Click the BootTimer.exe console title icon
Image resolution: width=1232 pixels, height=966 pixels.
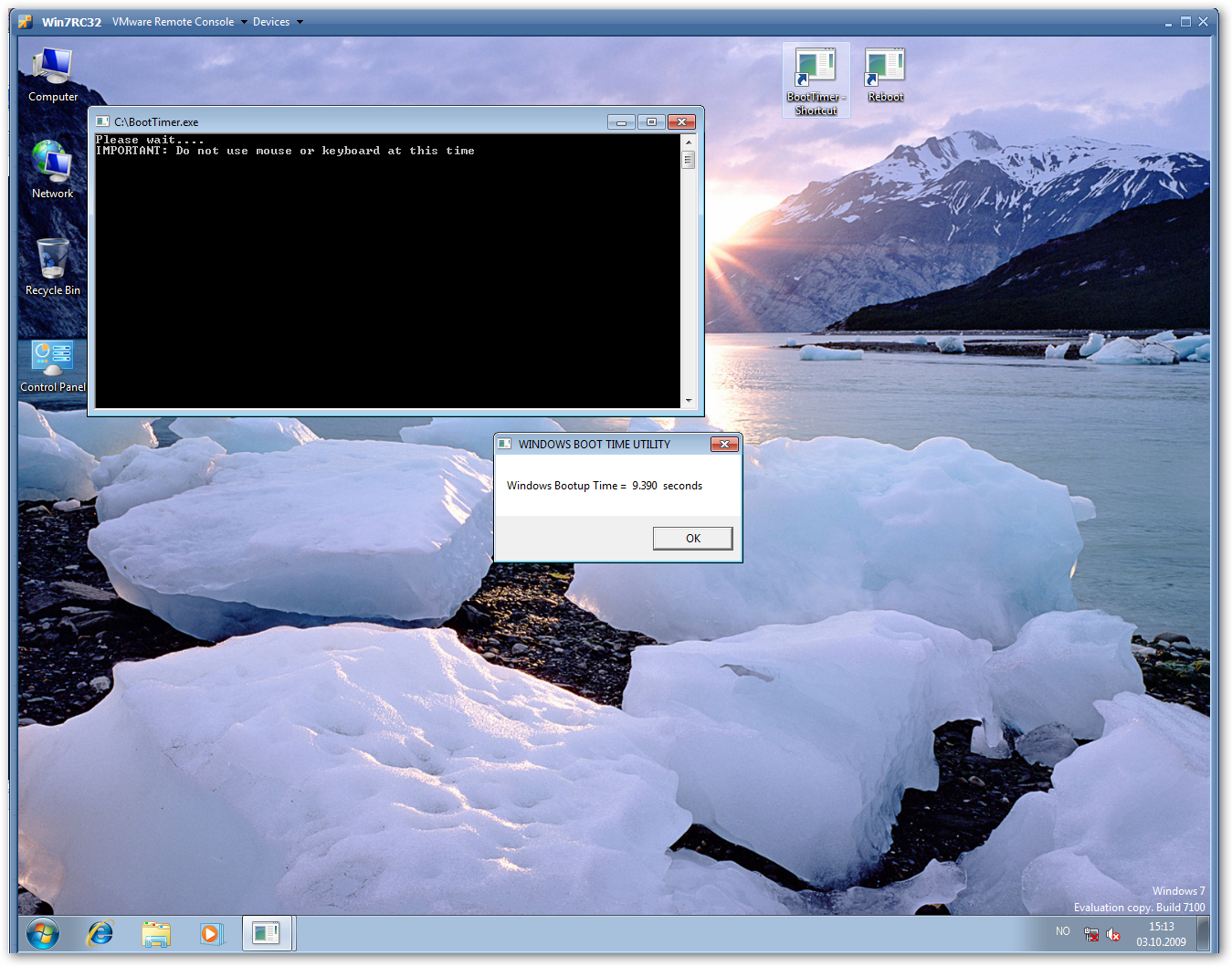[102, 121]
